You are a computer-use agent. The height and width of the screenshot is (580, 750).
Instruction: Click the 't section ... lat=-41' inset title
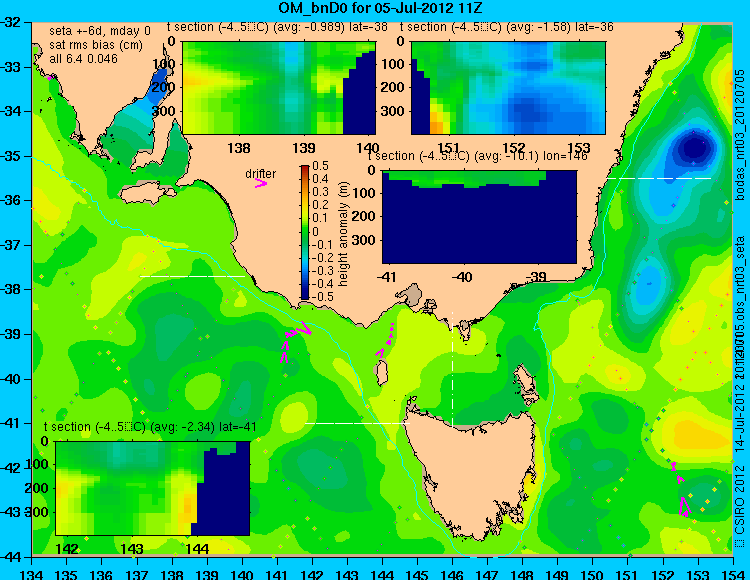[150, 427]
